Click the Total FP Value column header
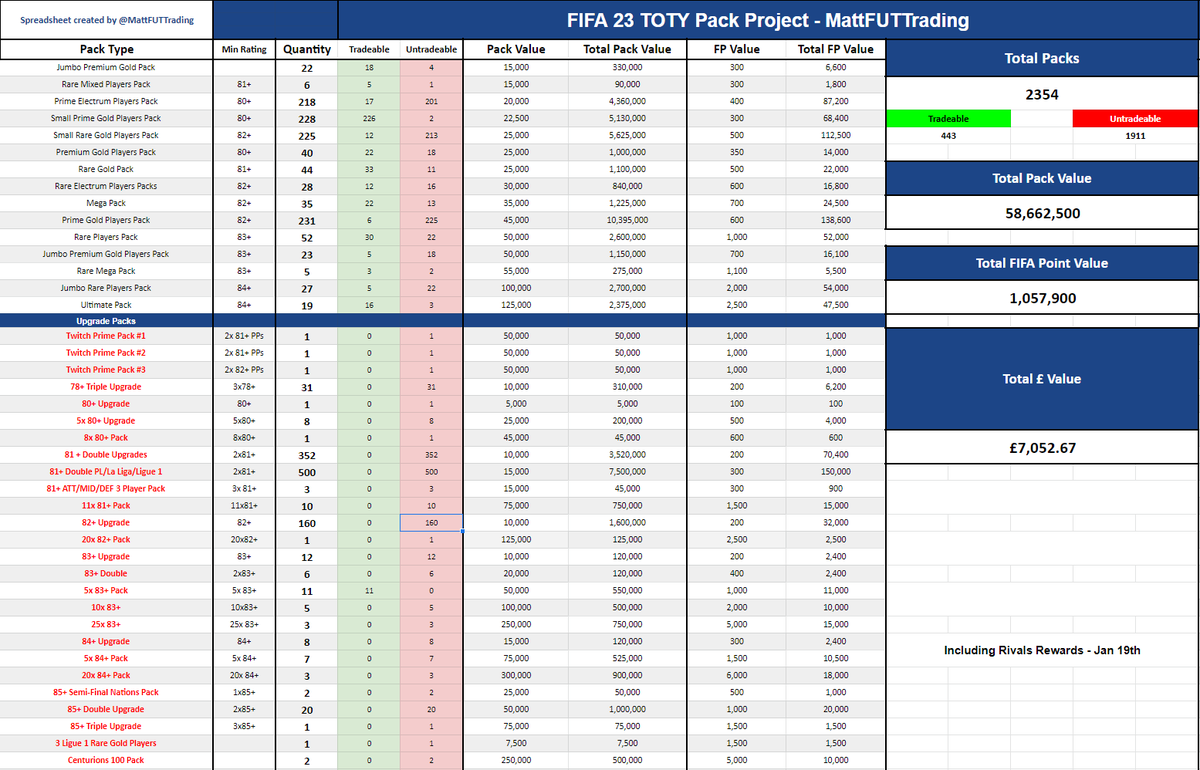 pos(835,49)
